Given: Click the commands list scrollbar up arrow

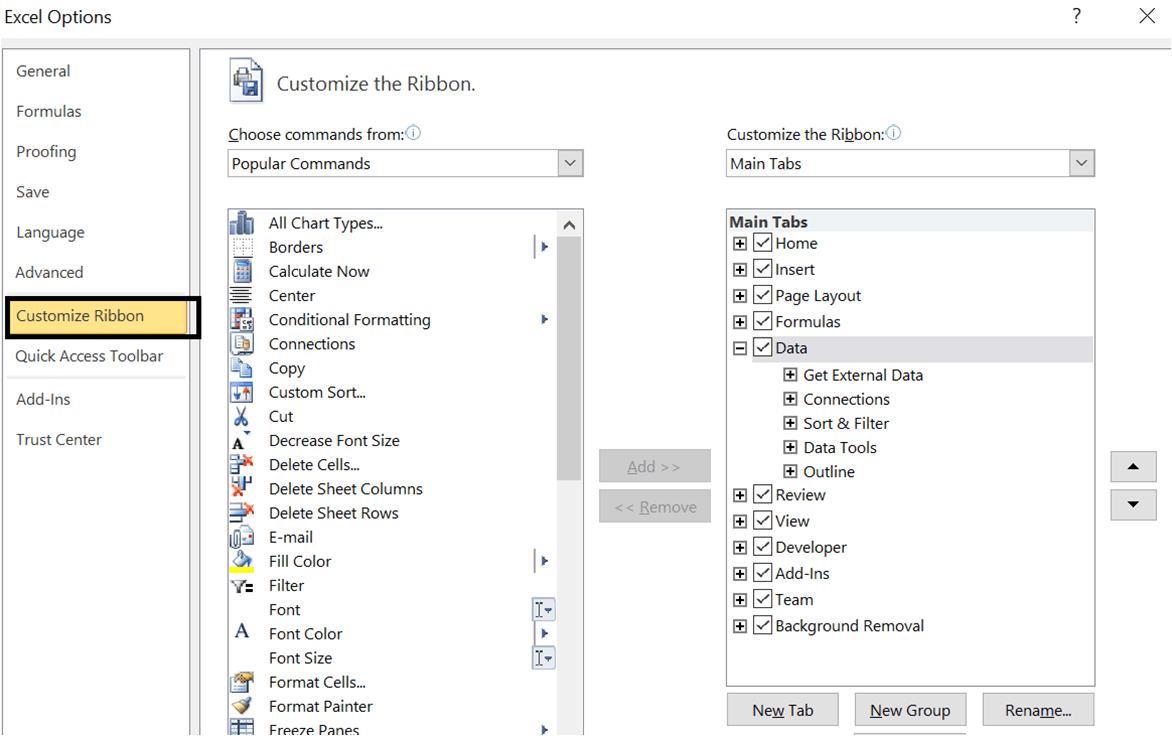Looking at the screenshot, I should 569,223.
